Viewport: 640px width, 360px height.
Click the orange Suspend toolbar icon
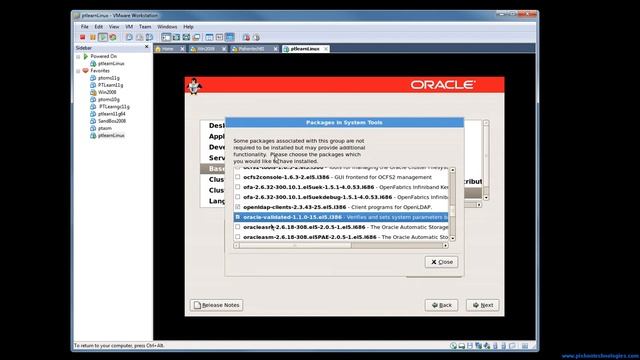click(x=93, y=37)
